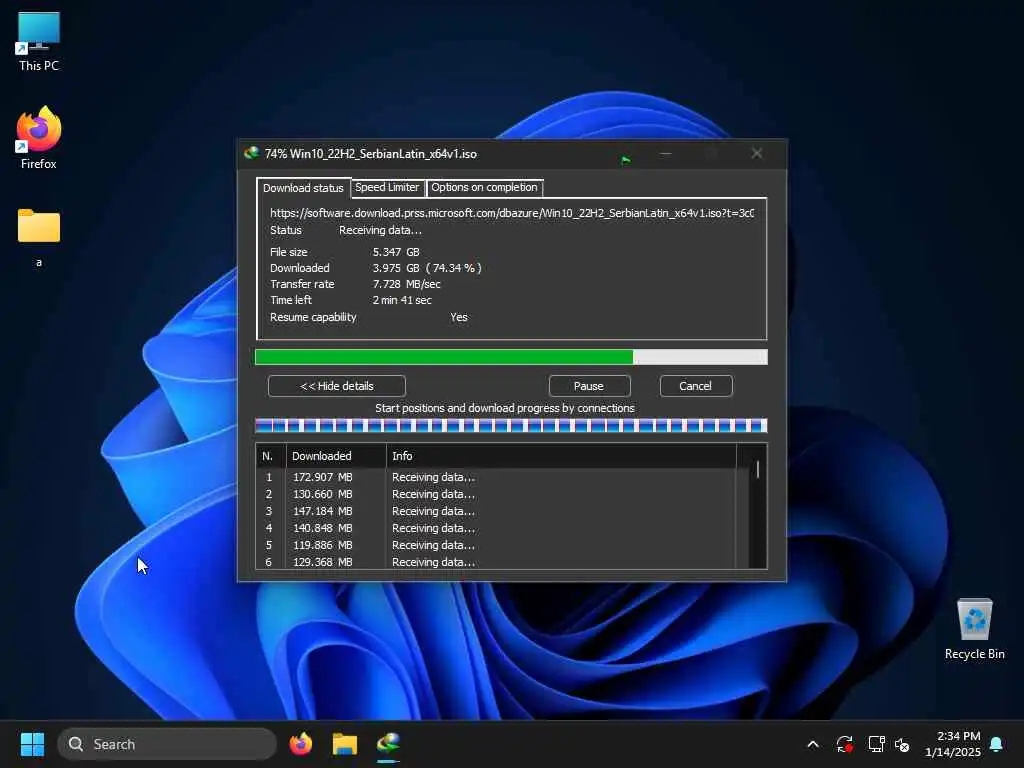1024x768 pixels.
Task: Click the sync status tray icon
Action: click(844, 744)
